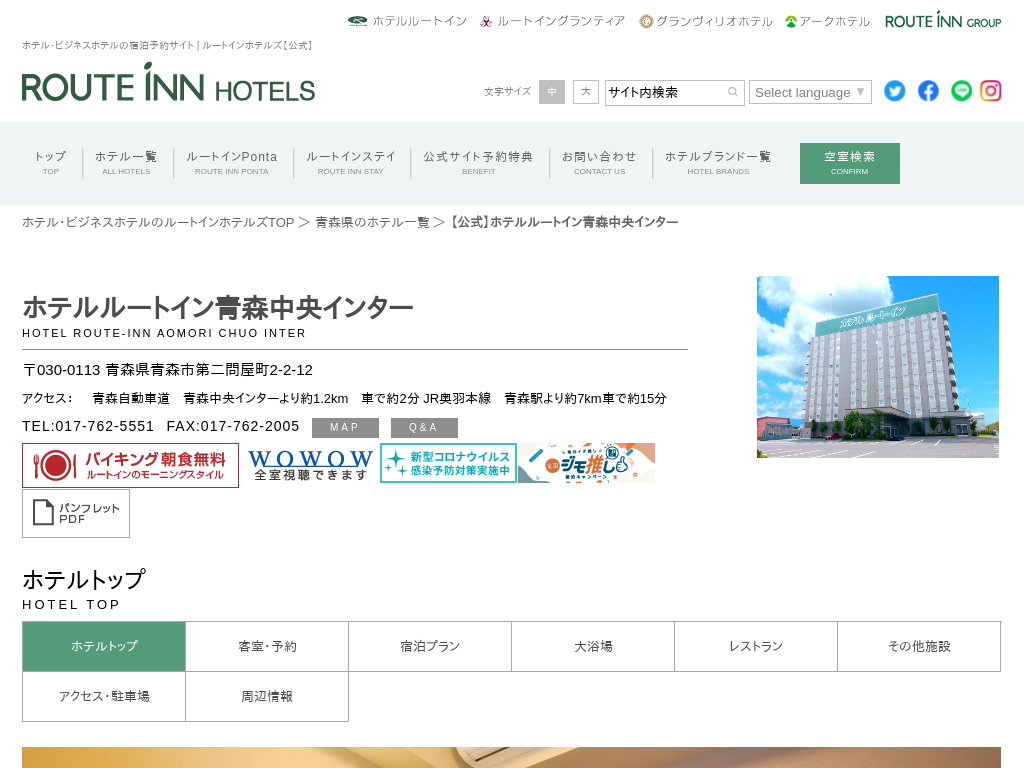Screen dimensions: 1024x768
Task: Click the 空室検索 CONFIRM button
Action: [850, 163]
